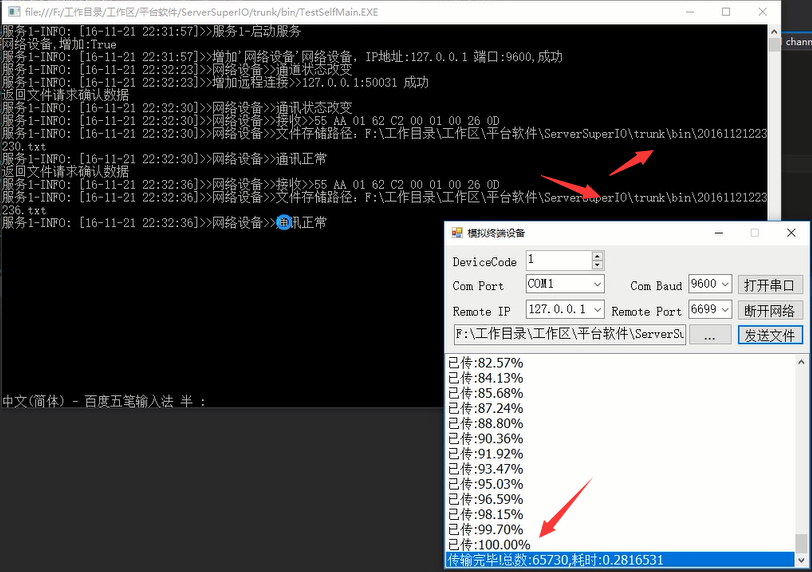This screenshot has height=572, width=812.
Task: Click the console window scroll-up arrow
Action: point(774,32)
